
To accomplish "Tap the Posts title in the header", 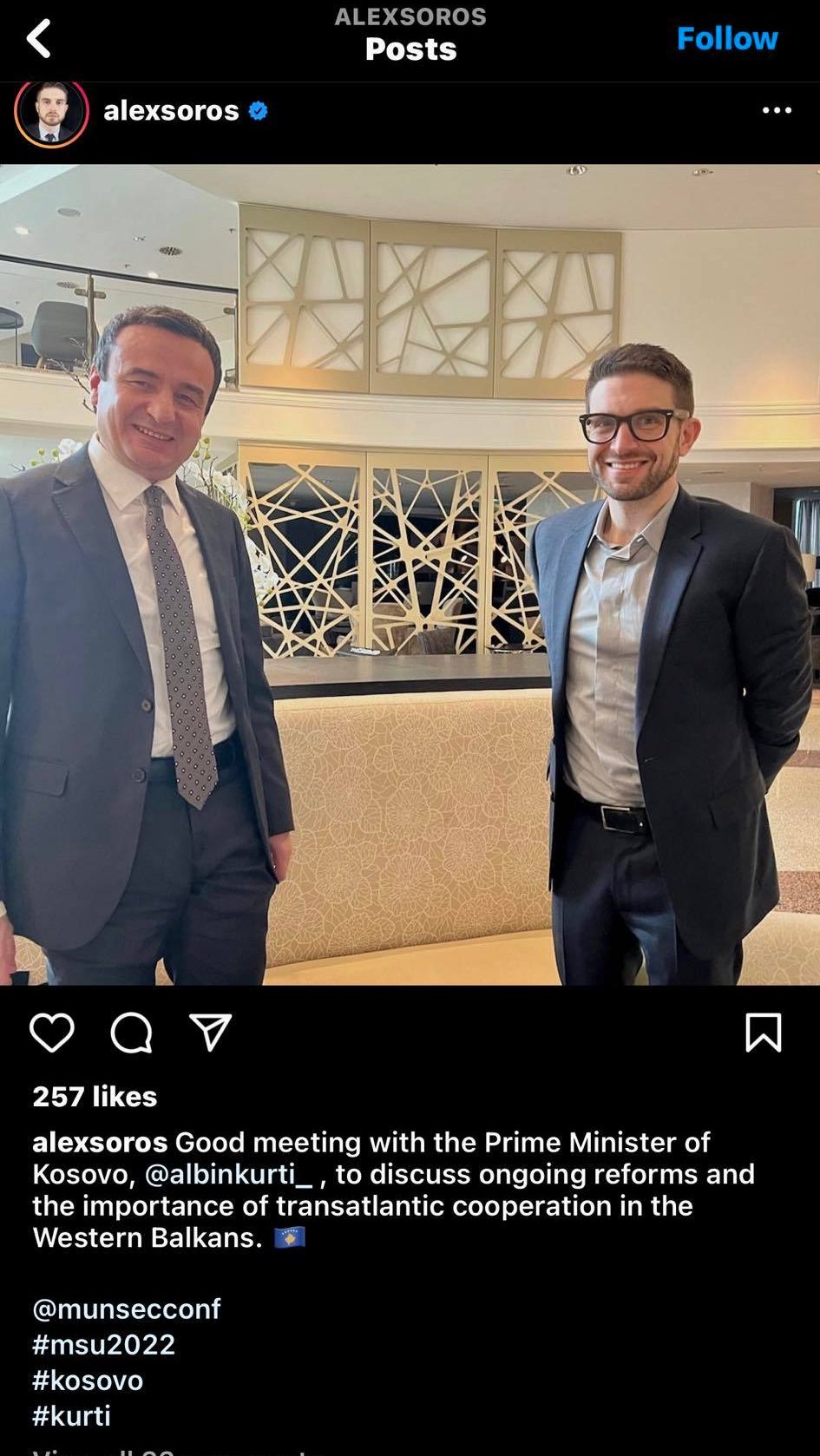I will 410,49.
